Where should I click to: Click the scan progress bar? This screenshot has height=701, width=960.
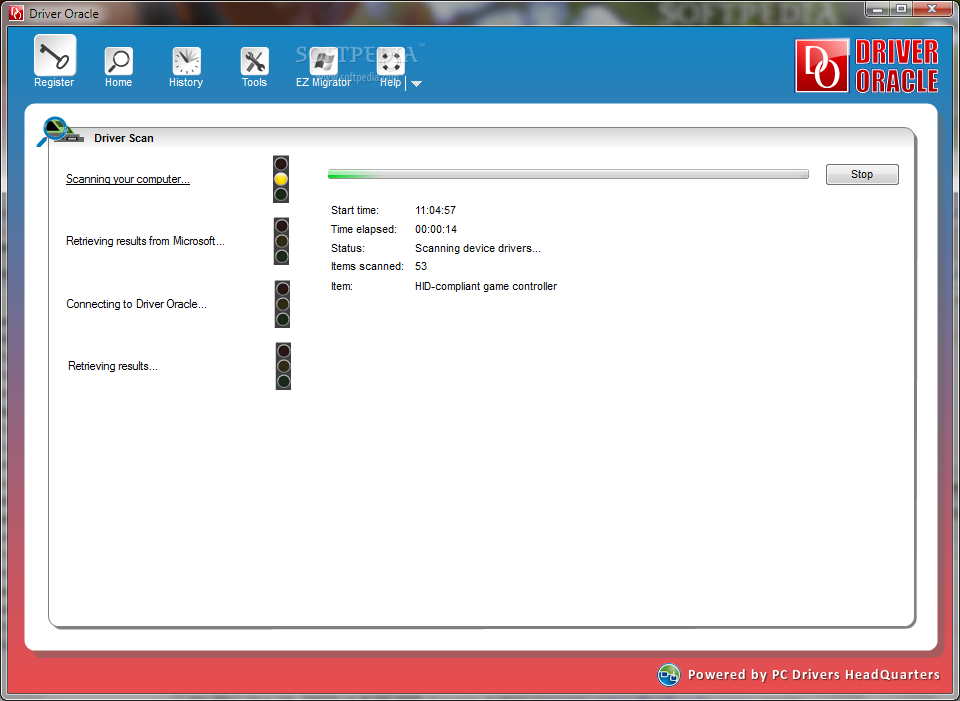pyautogui.click(x=568, y=174)
